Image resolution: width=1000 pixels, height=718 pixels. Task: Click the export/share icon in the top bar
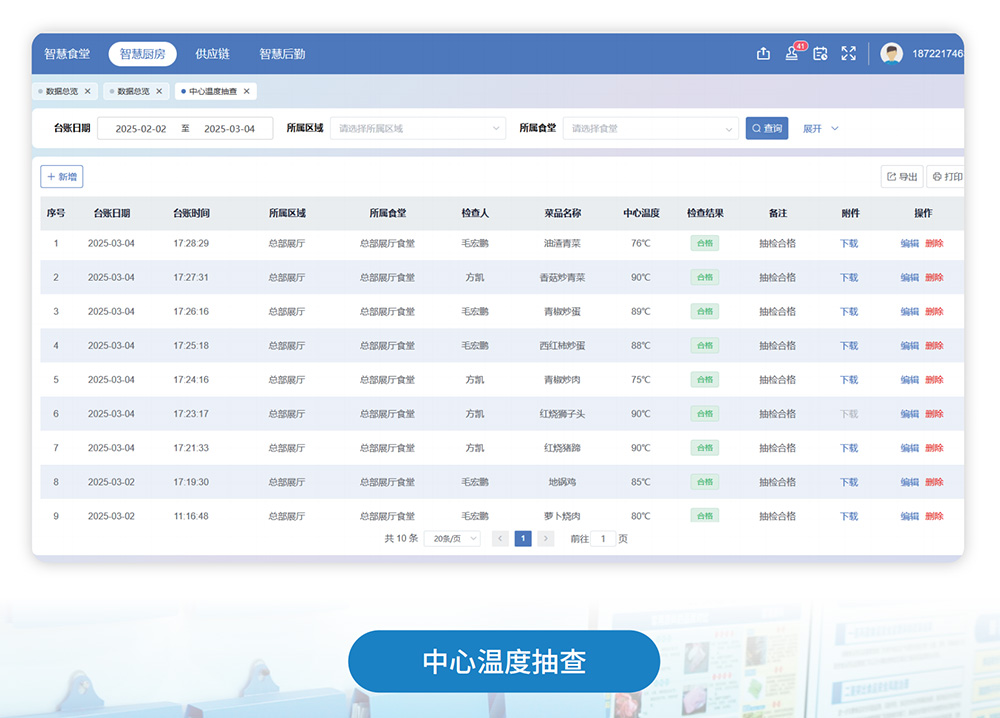764,54
